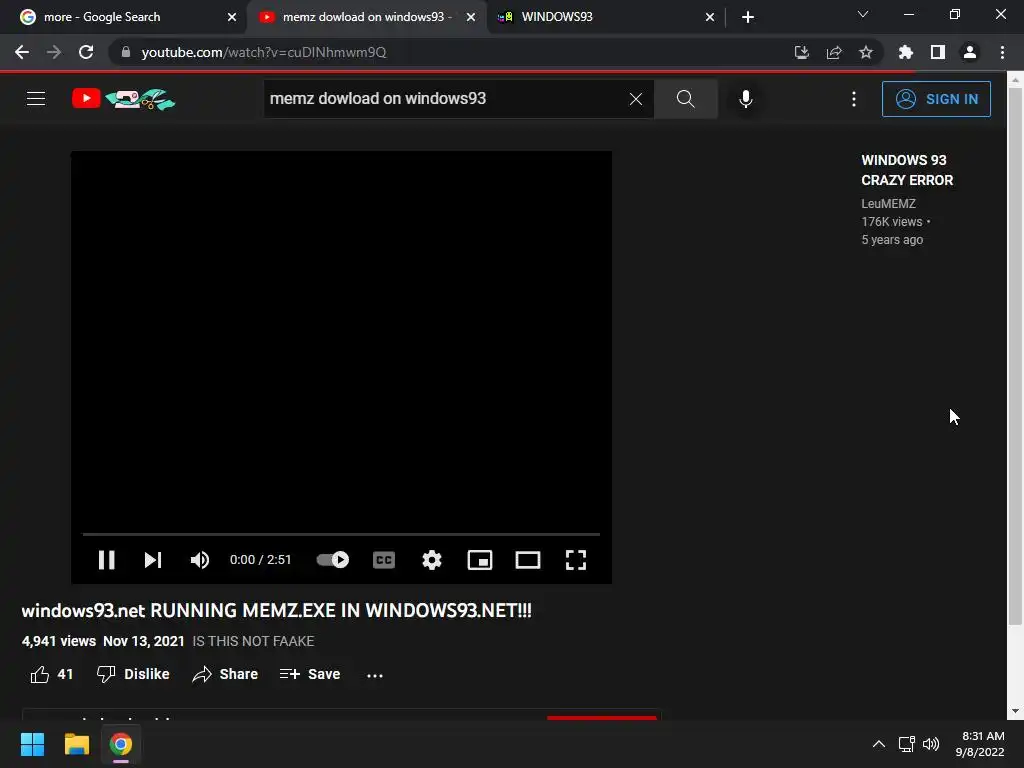Open Windows Start menu

tap(32, 744)
